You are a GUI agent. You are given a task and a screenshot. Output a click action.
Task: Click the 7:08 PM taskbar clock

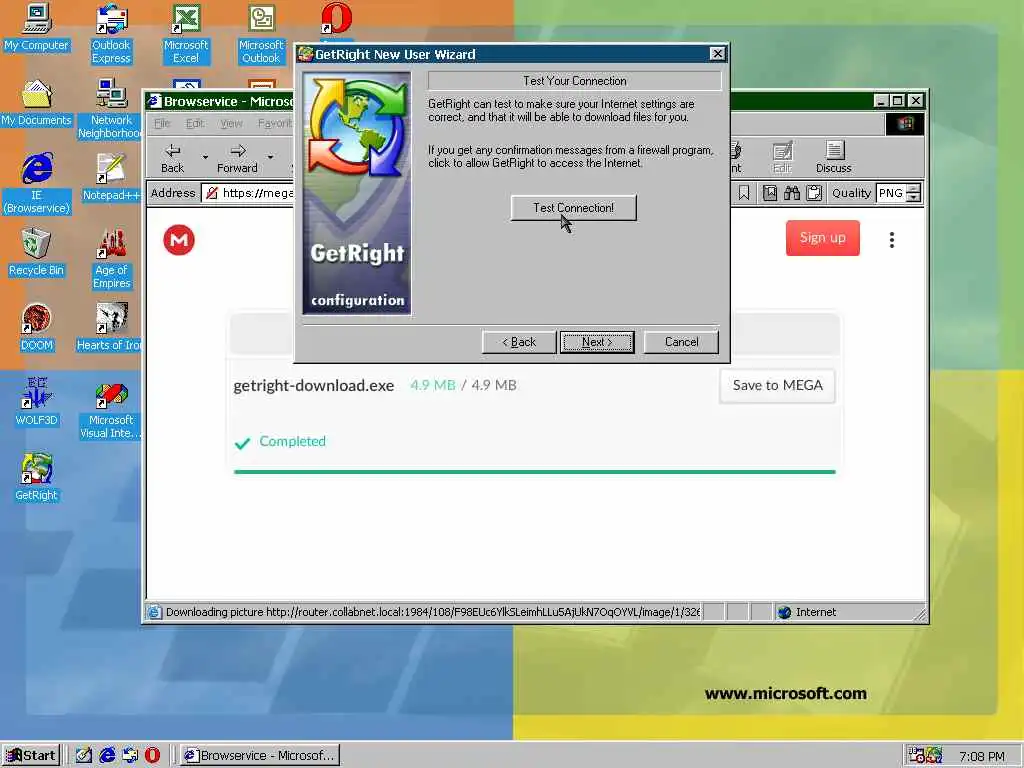[x=982, y=756]
